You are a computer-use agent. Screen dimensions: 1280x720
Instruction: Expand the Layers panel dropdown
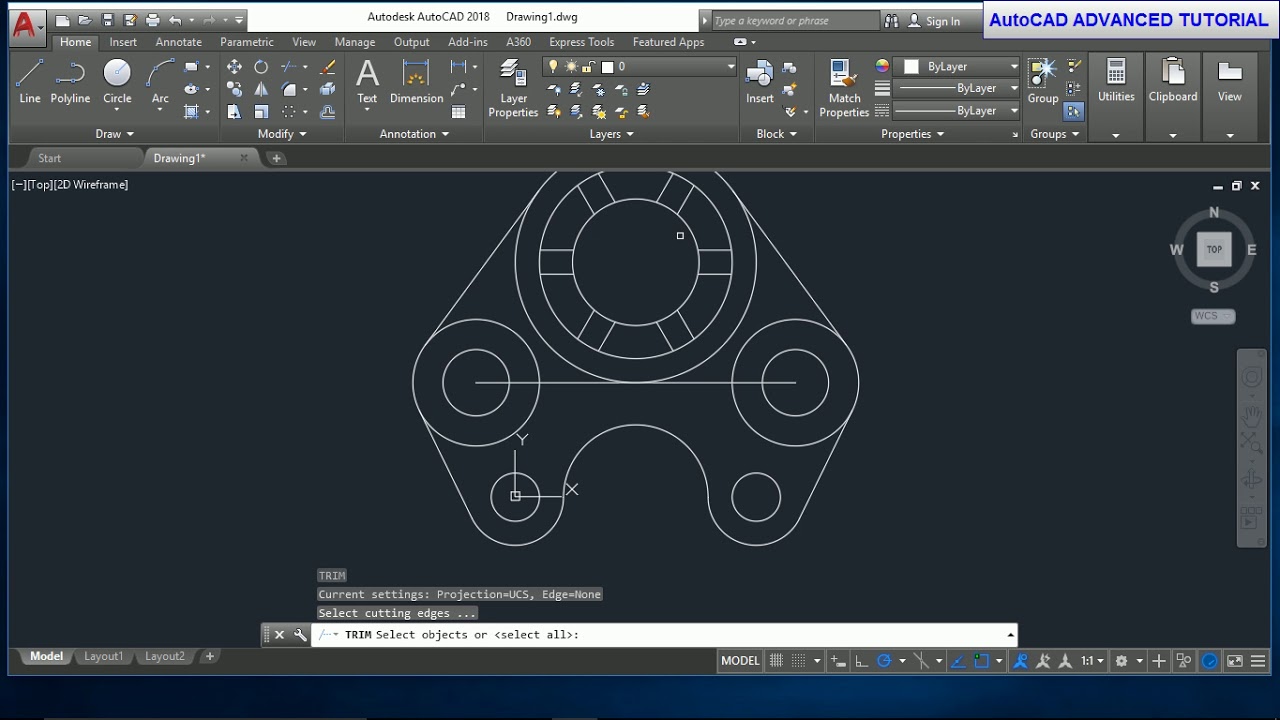(611, 134)
